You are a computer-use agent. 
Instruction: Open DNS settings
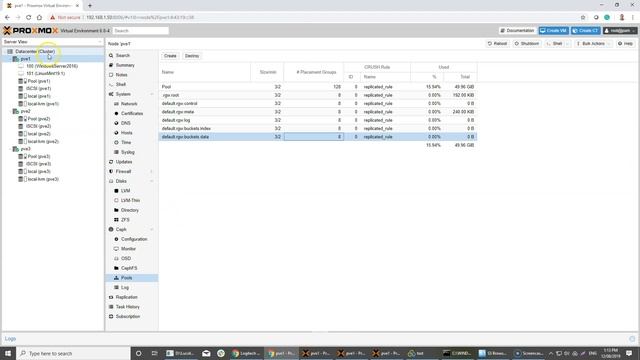(x=126, y=123)
